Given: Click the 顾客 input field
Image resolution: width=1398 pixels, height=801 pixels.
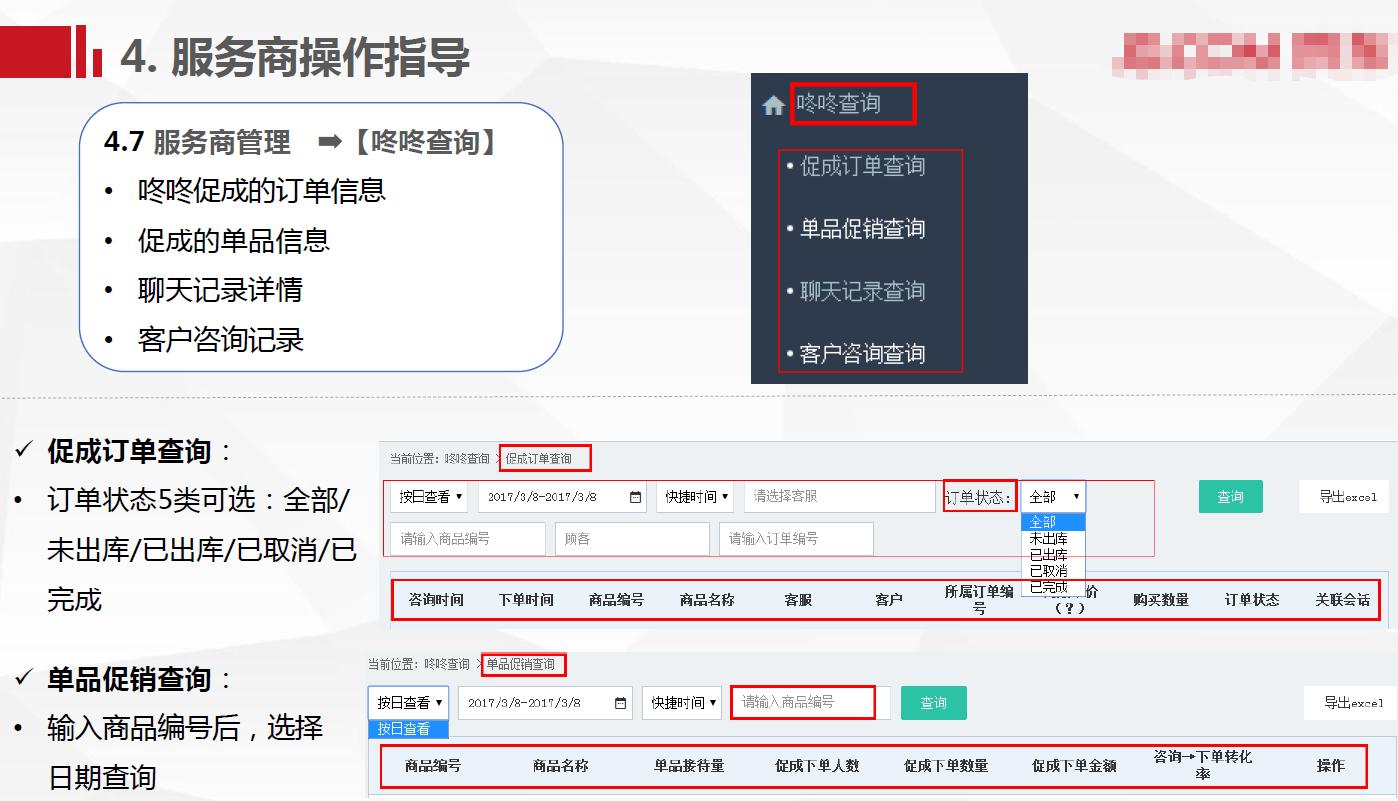Looking at the screenshot, I should 632,538.
